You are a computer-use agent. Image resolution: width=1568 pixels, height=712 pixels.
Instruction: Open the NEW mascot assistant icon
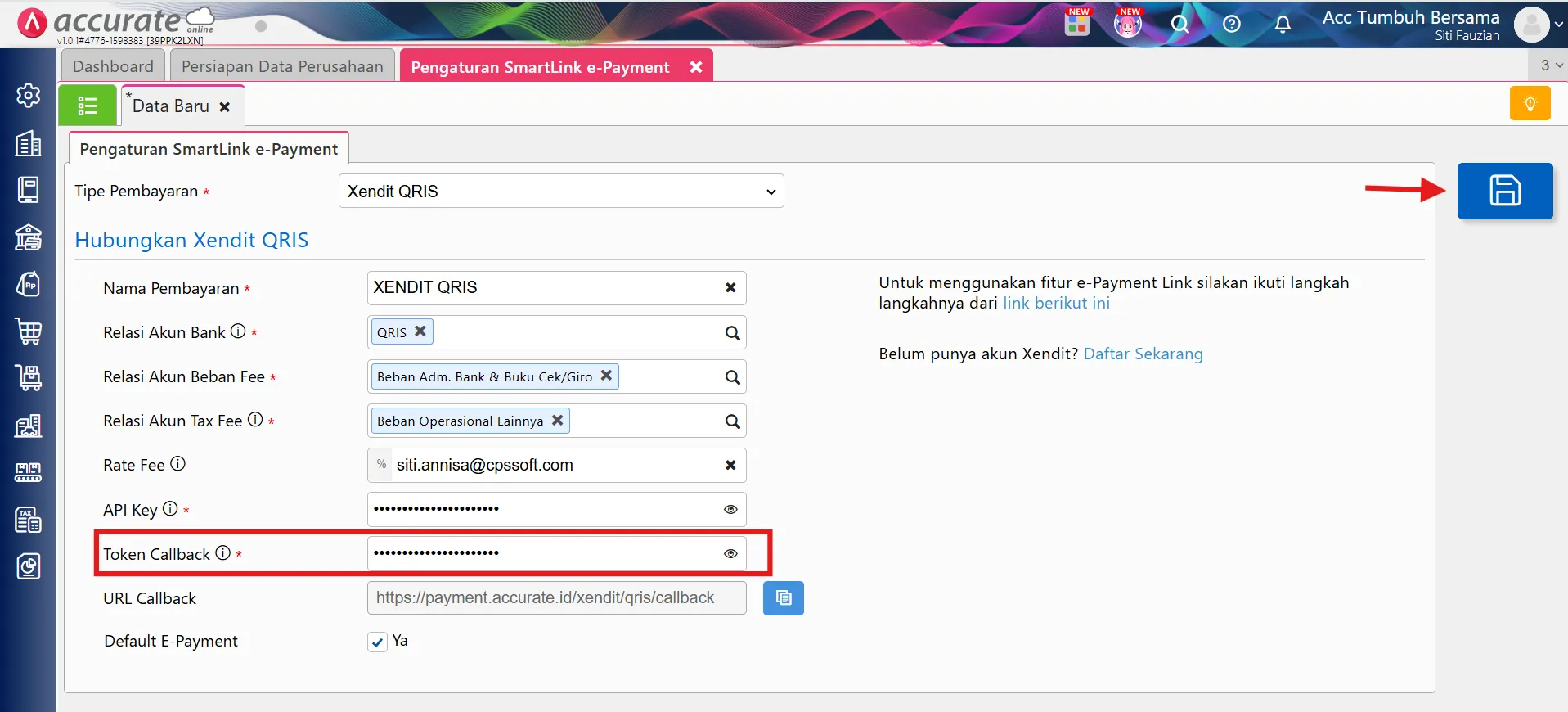pos(1128,23)
